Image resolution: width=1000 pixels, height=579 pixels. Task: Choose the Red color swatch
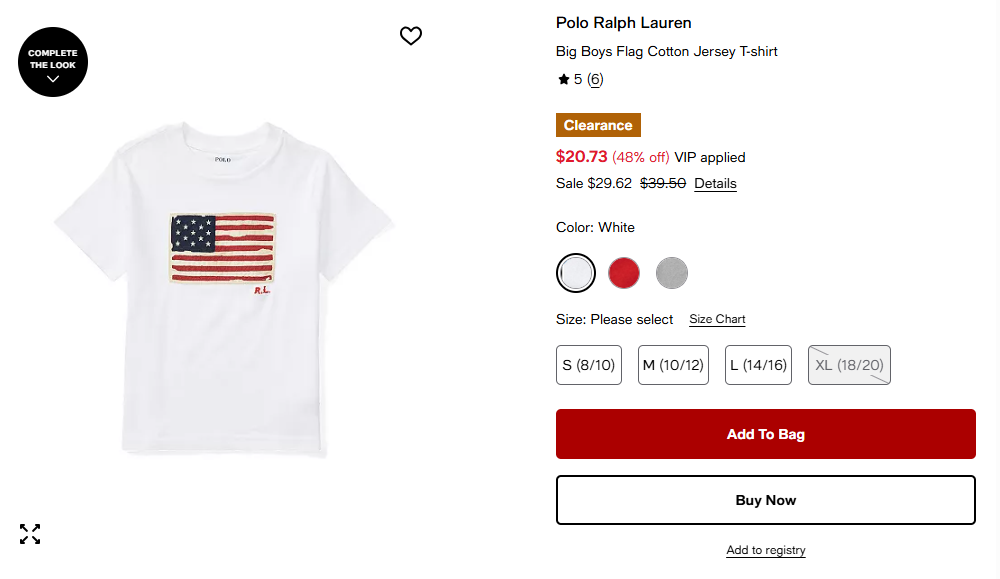pyautogui.click(x=624, y=273)
